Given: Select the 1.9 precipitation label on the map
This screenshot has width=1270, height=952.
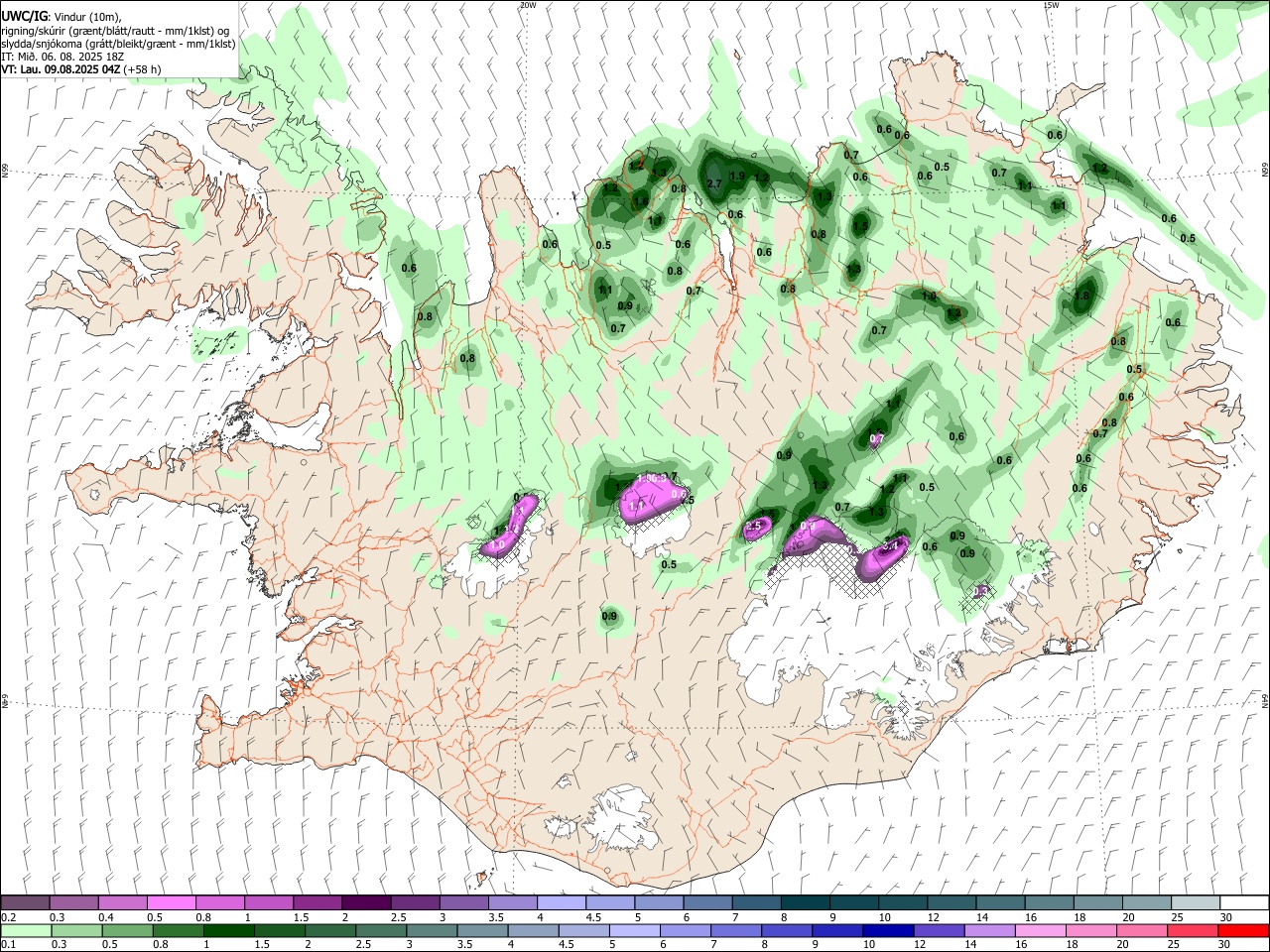Looking at the screenshot, I should pos(737,177).
